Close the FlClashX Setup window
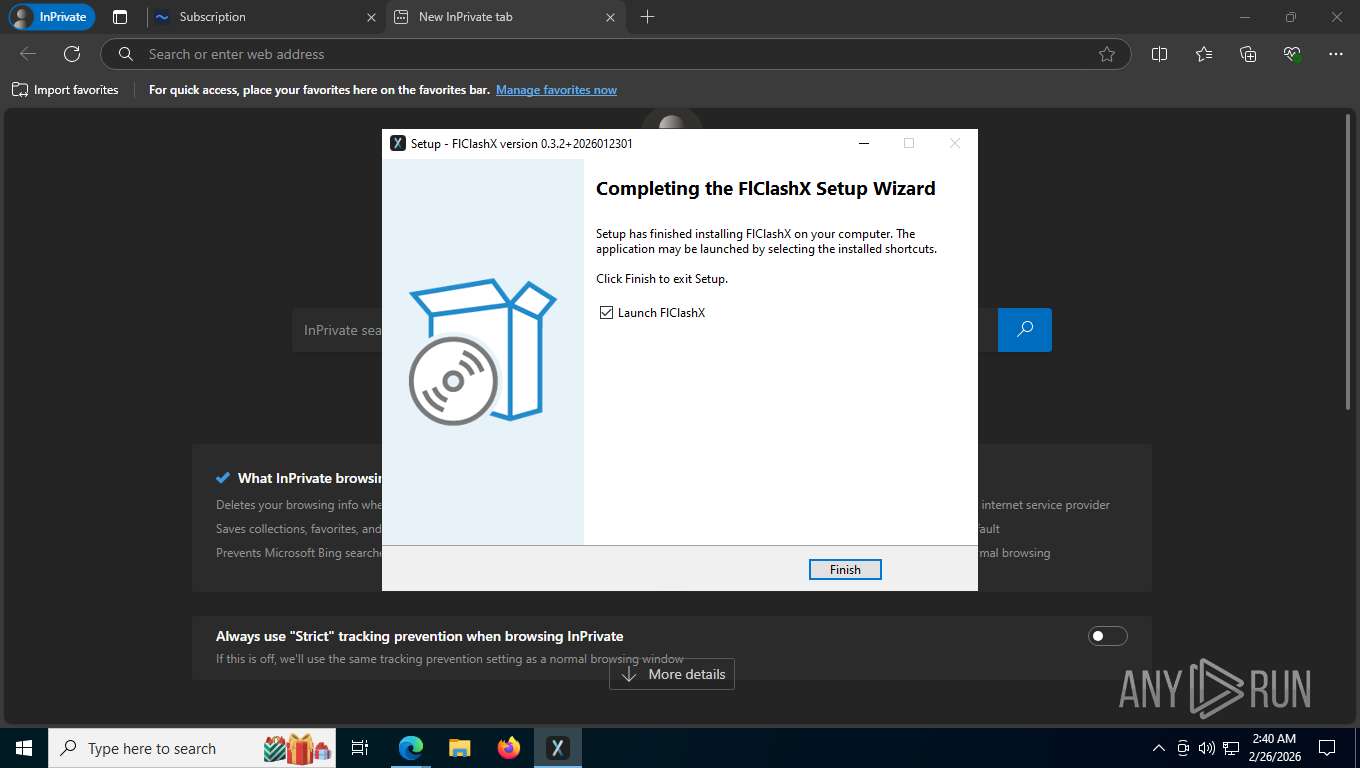Screen dimensions: 1360x768 click(954, 143)
